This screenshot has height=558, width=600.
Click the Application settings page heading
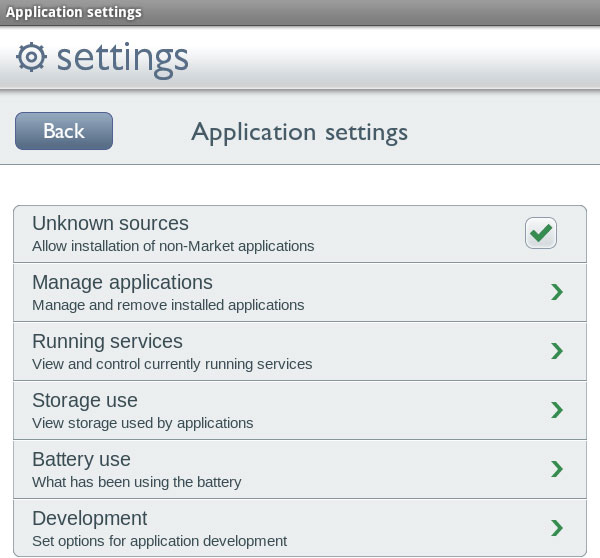(x=299, y=132)
